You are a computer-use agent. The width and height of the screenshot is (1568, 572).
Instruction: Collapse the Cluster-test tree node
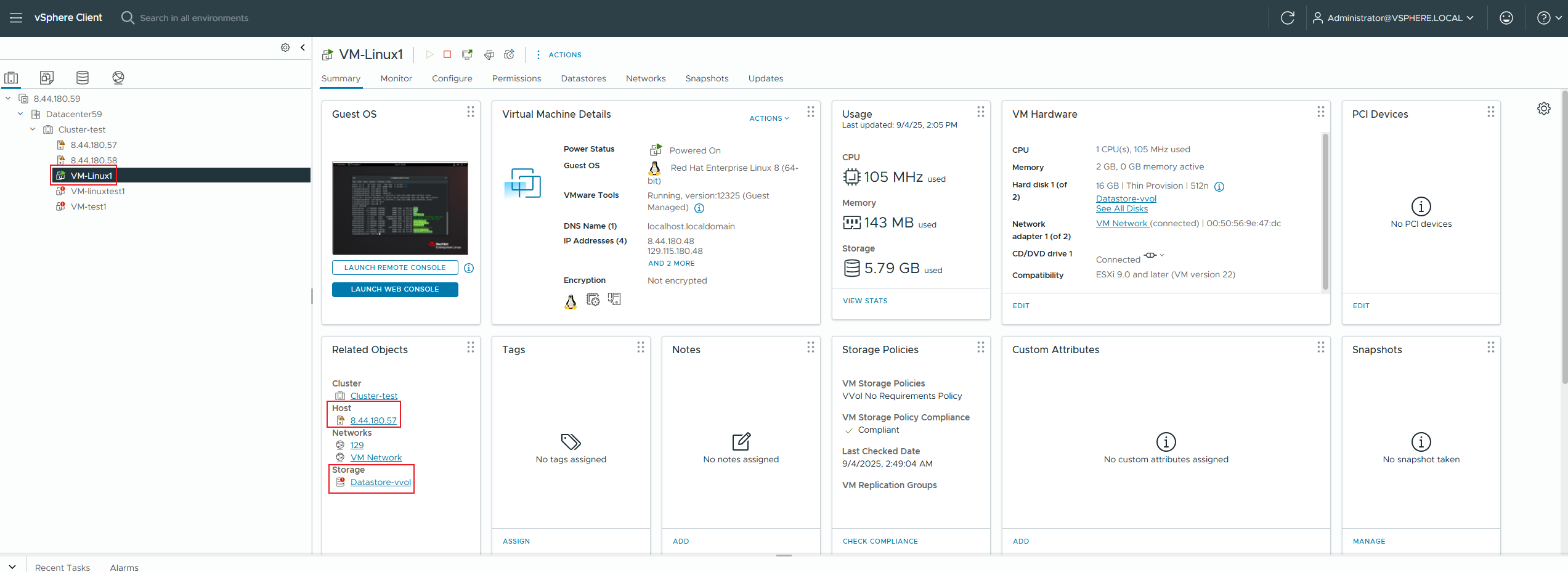33,129
